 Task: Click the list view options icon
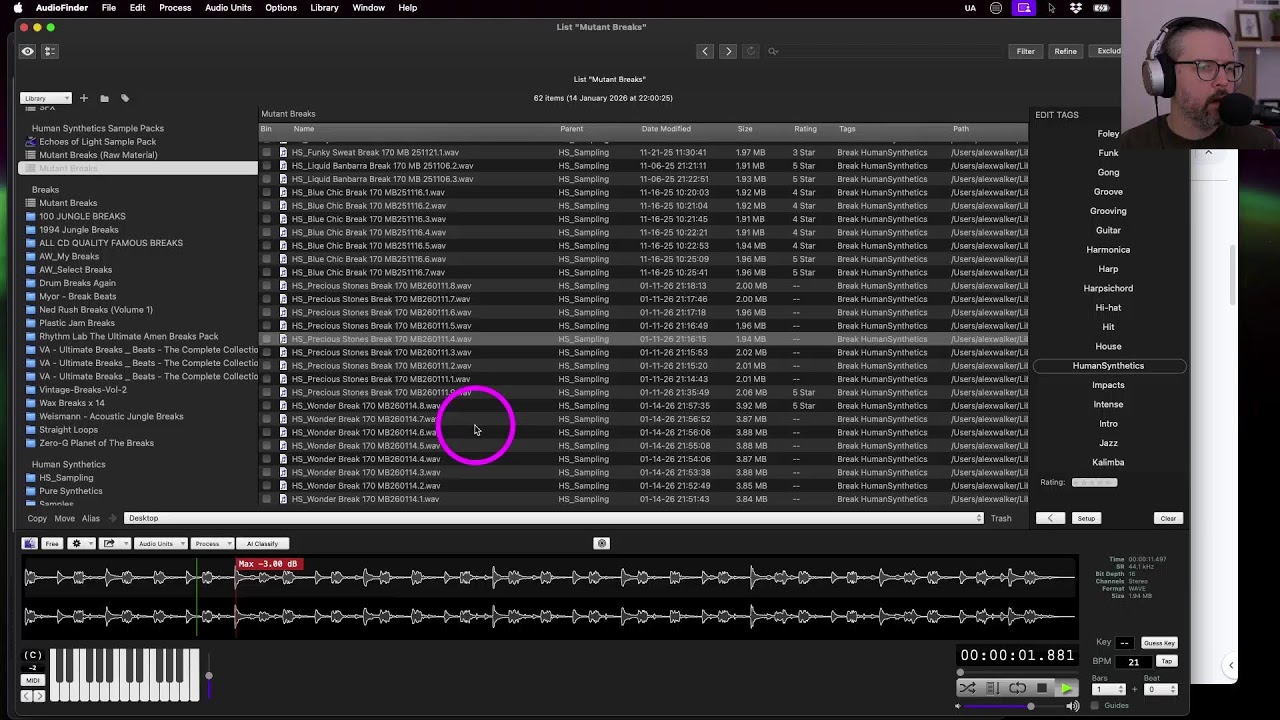point(50,51)
